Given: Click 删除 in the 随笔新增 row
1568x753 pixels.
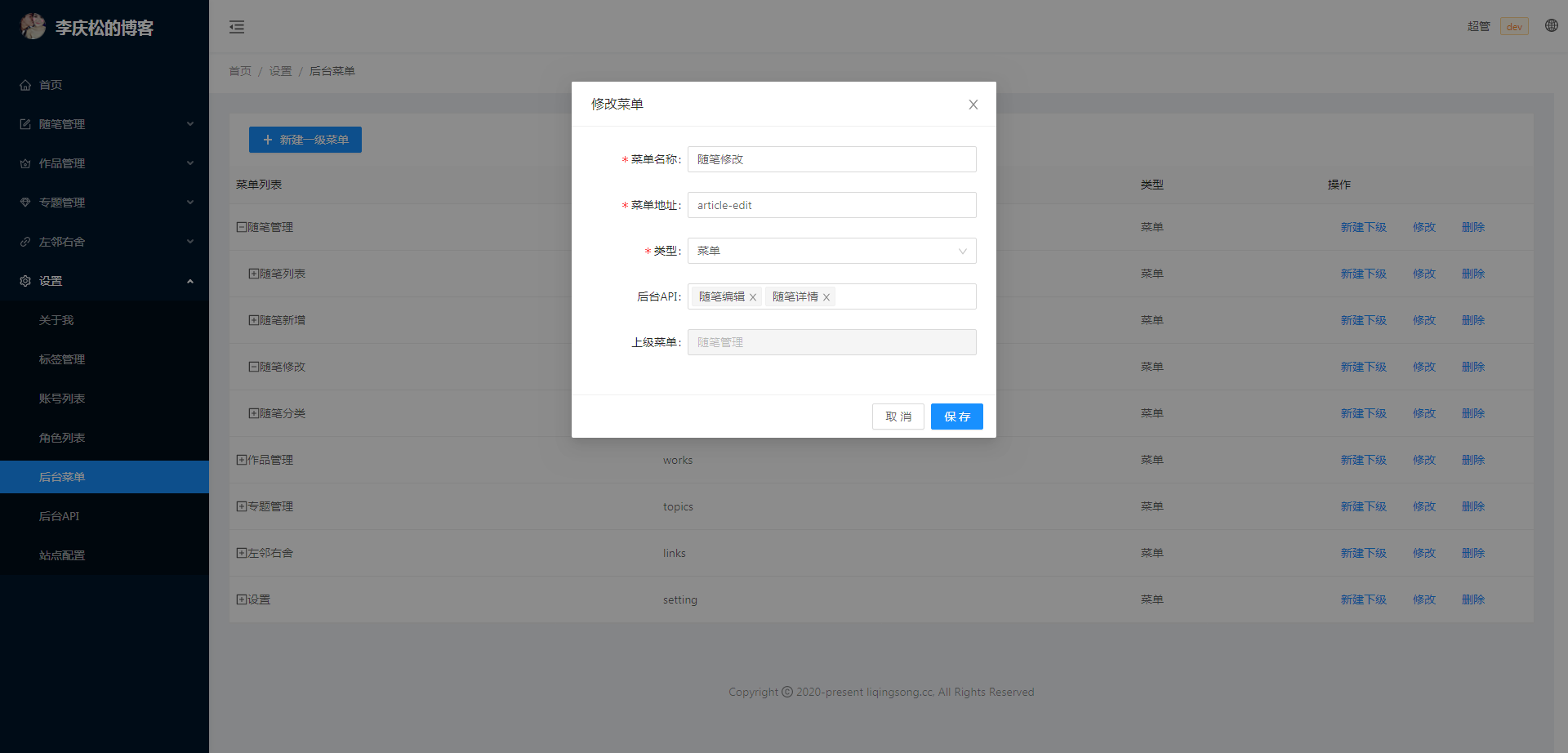Looking at the screenshot, I should (1473, 320).
